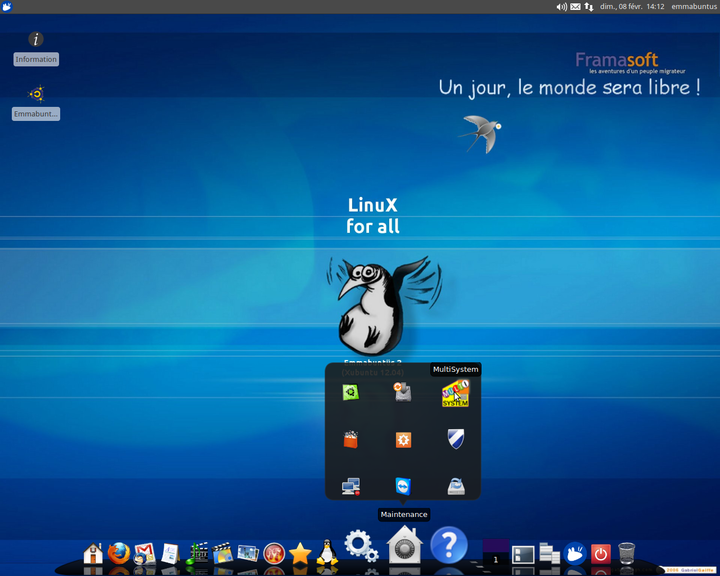Image resolution: width=720 pixels, height=576 pixels.
Task: Open the stacked windows list dock icon
Action: coord(549,553)
